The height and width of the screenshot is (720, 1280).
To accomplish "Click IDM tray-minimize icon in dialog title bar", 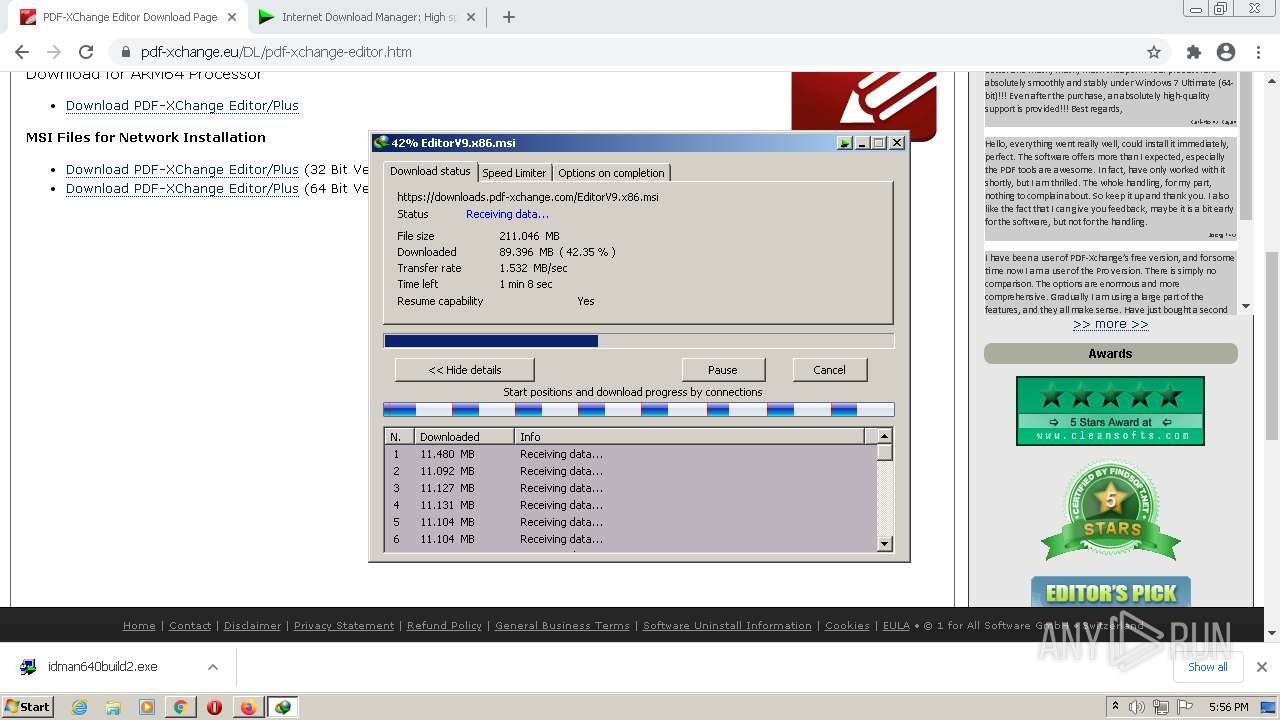I will (845, 143).
